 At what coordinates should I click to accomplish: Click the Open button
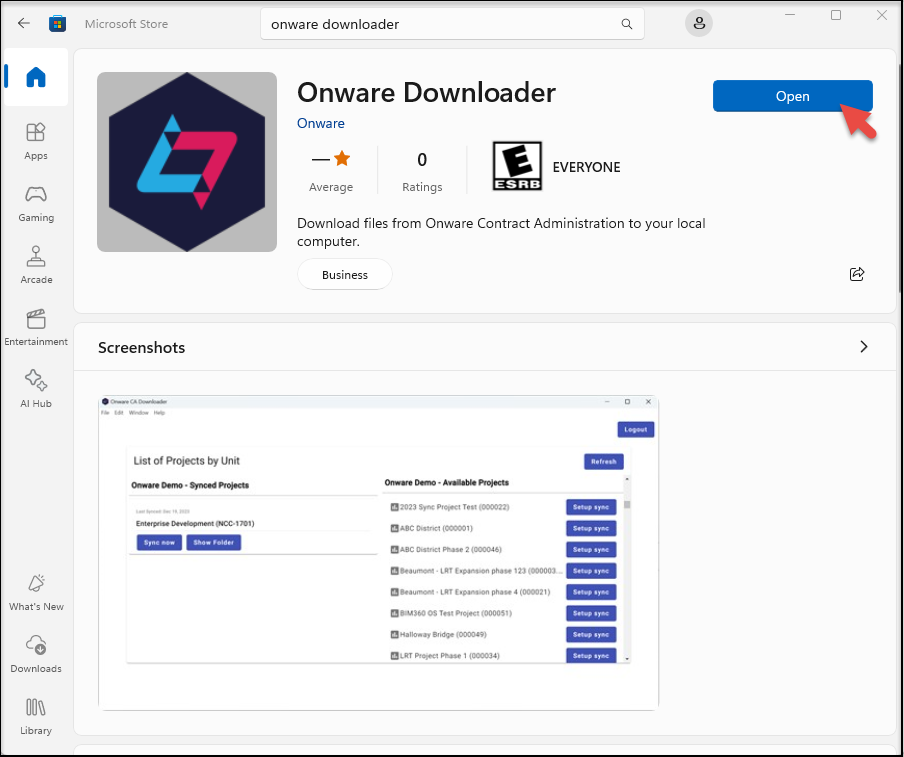pos(793,96)
